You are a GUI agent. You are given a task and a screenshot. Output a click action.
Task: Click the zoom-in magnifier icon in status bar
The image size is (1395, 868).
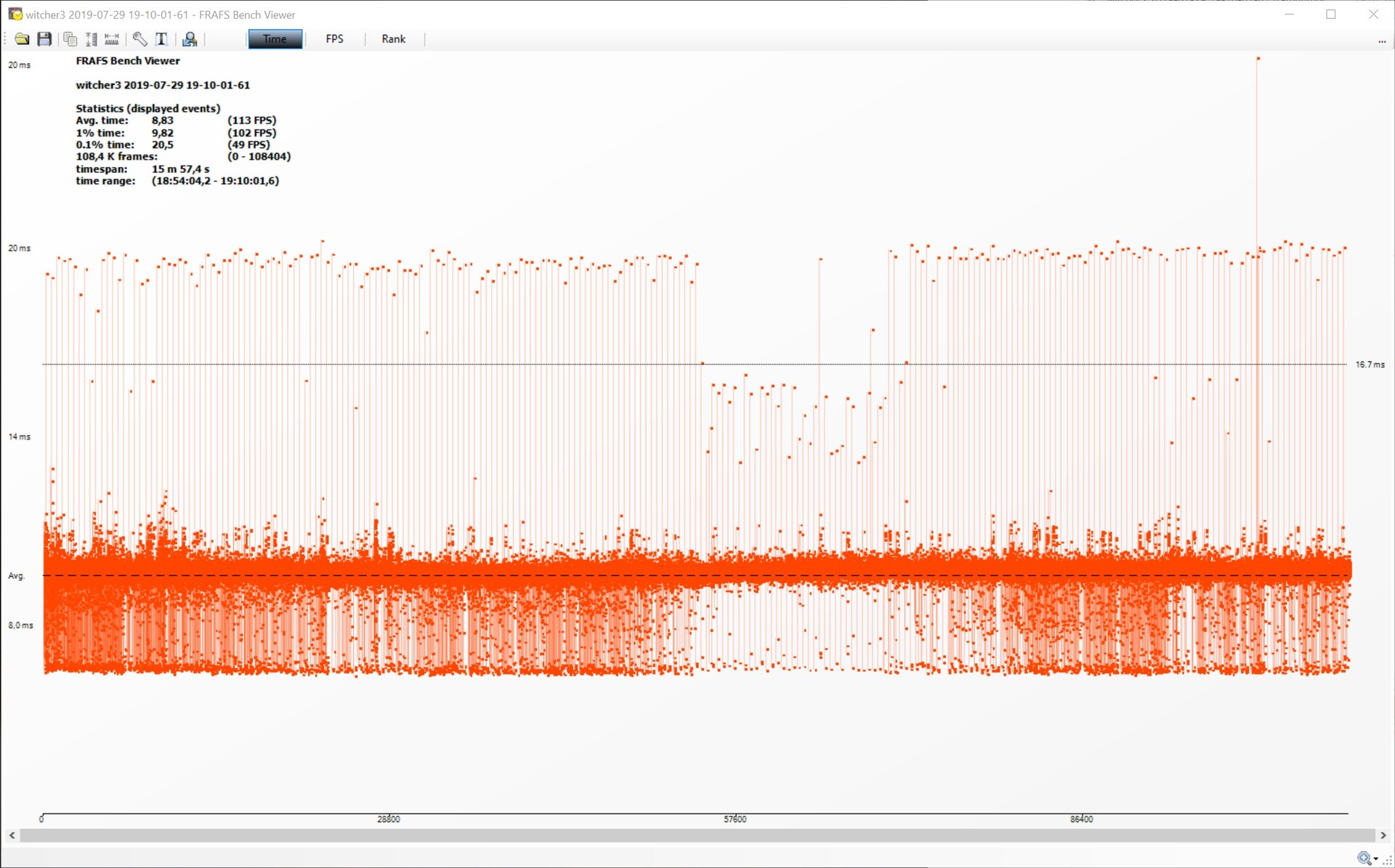click(x=1364, y=859)
